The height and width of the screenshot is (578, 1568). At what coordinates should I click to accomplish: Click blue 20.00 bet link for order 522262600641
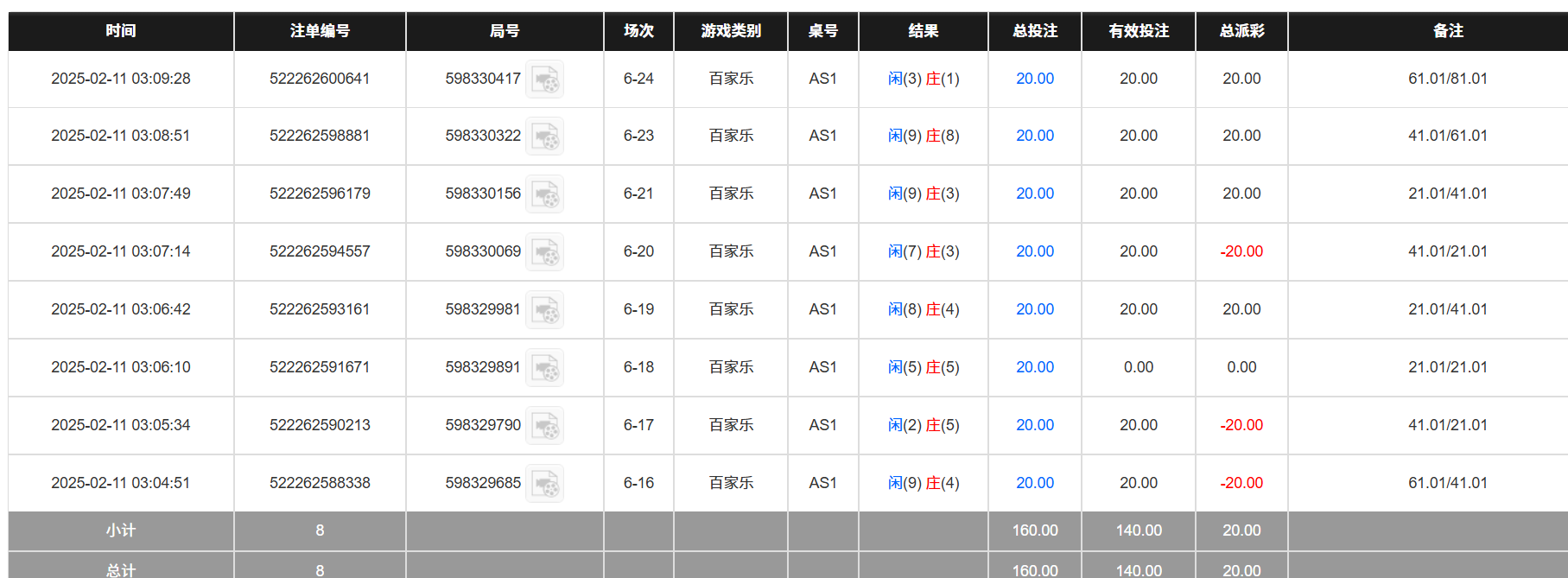pos(1034,79)
